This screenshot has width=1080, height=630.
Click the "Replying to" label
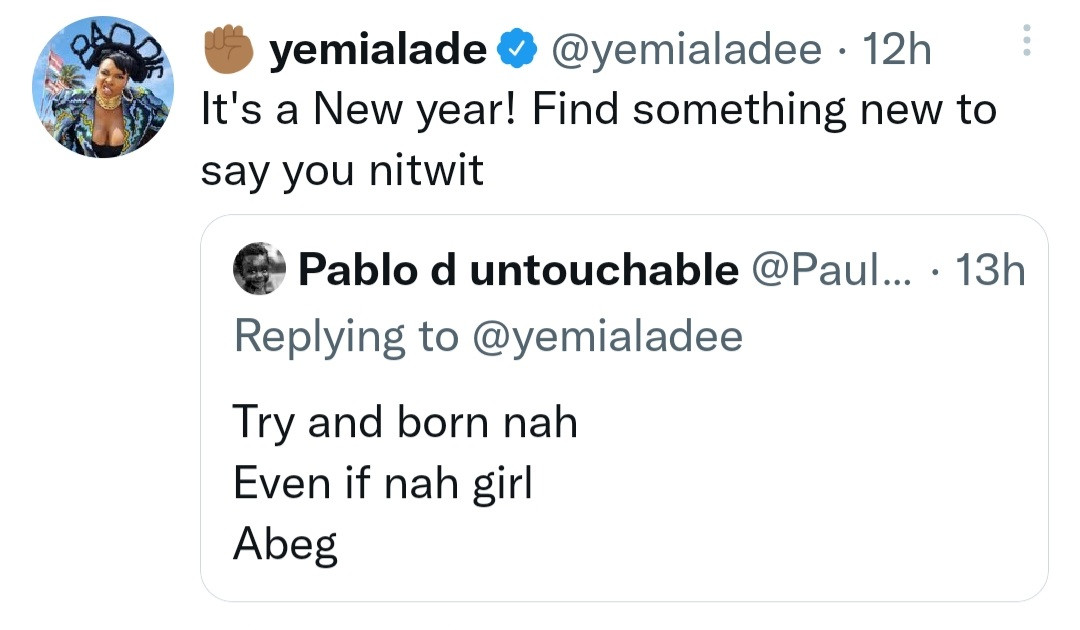point(345,337)
